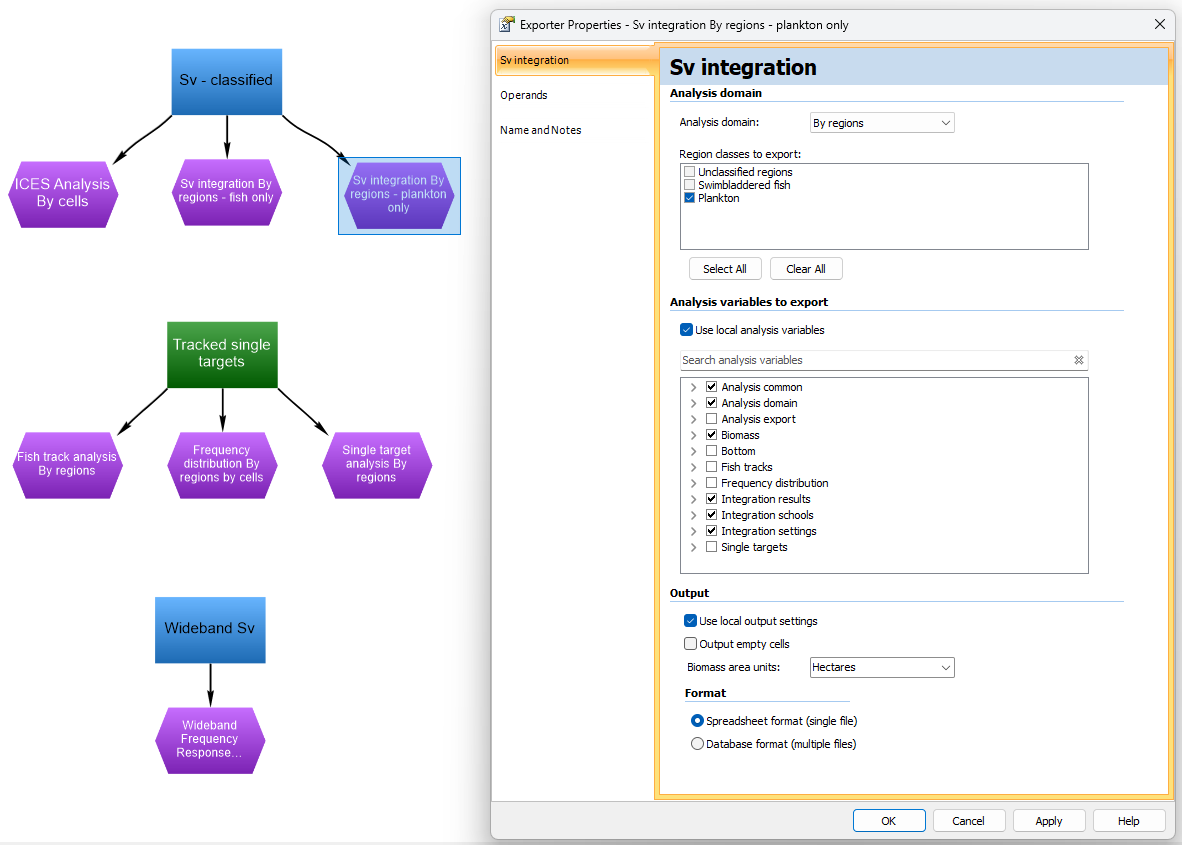Viewport: 1182px width, 845px height.
Task: Select Fish track analysis By regions exporter
Action: [67, 464]
